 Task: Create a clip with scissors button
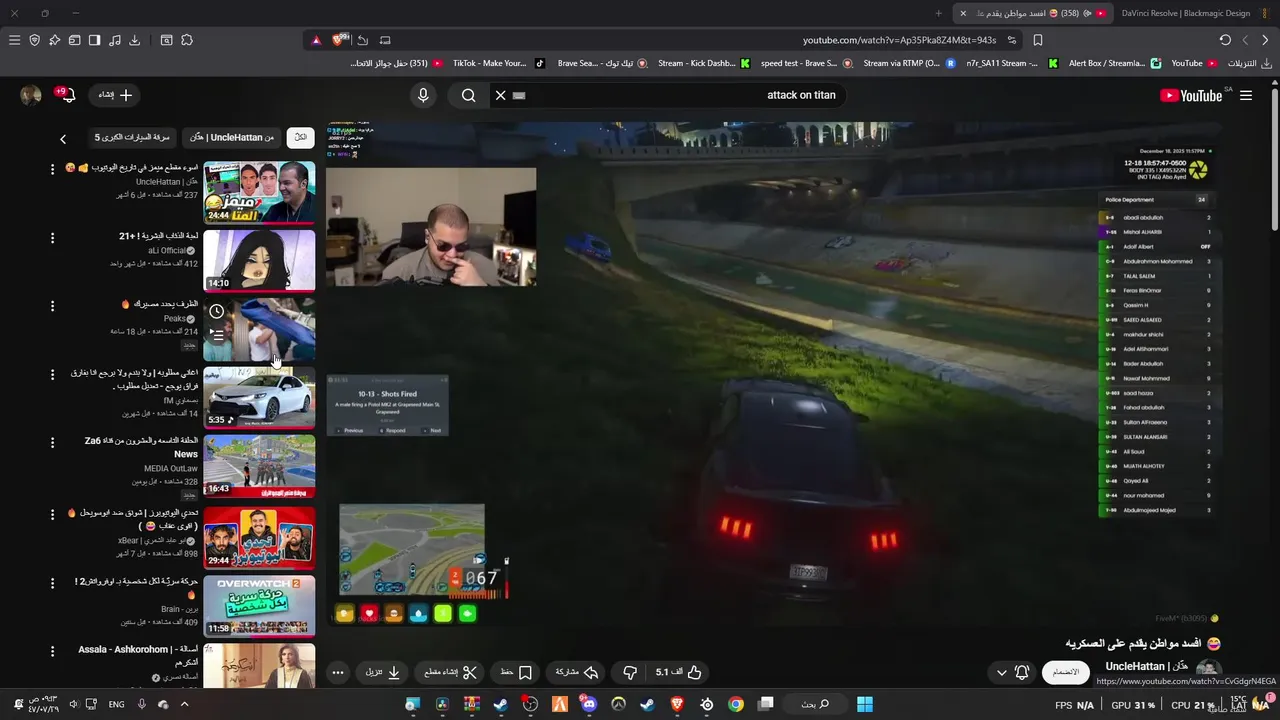tap(451, 672)
